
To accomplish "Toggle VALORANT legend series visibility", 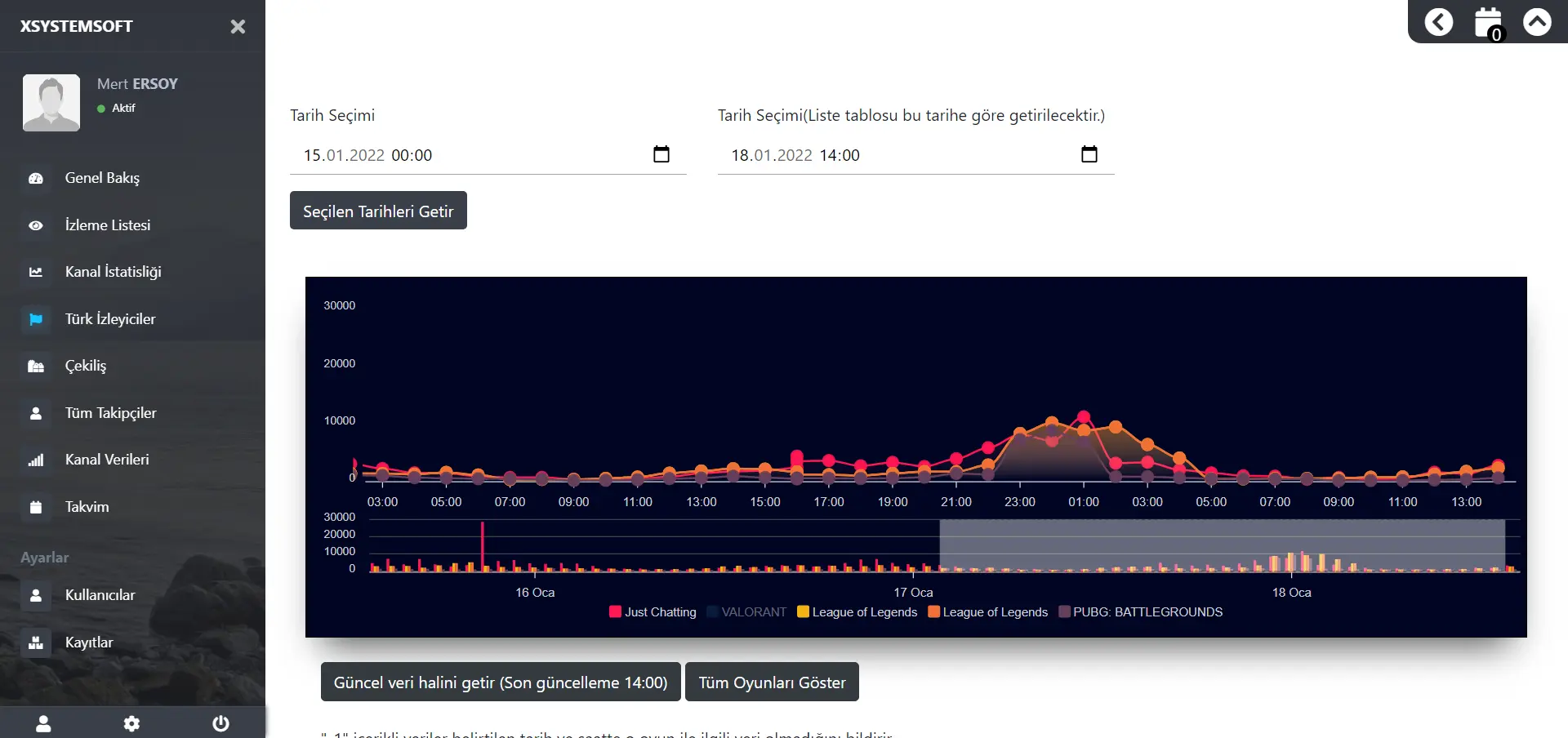I will click(746, 612).
